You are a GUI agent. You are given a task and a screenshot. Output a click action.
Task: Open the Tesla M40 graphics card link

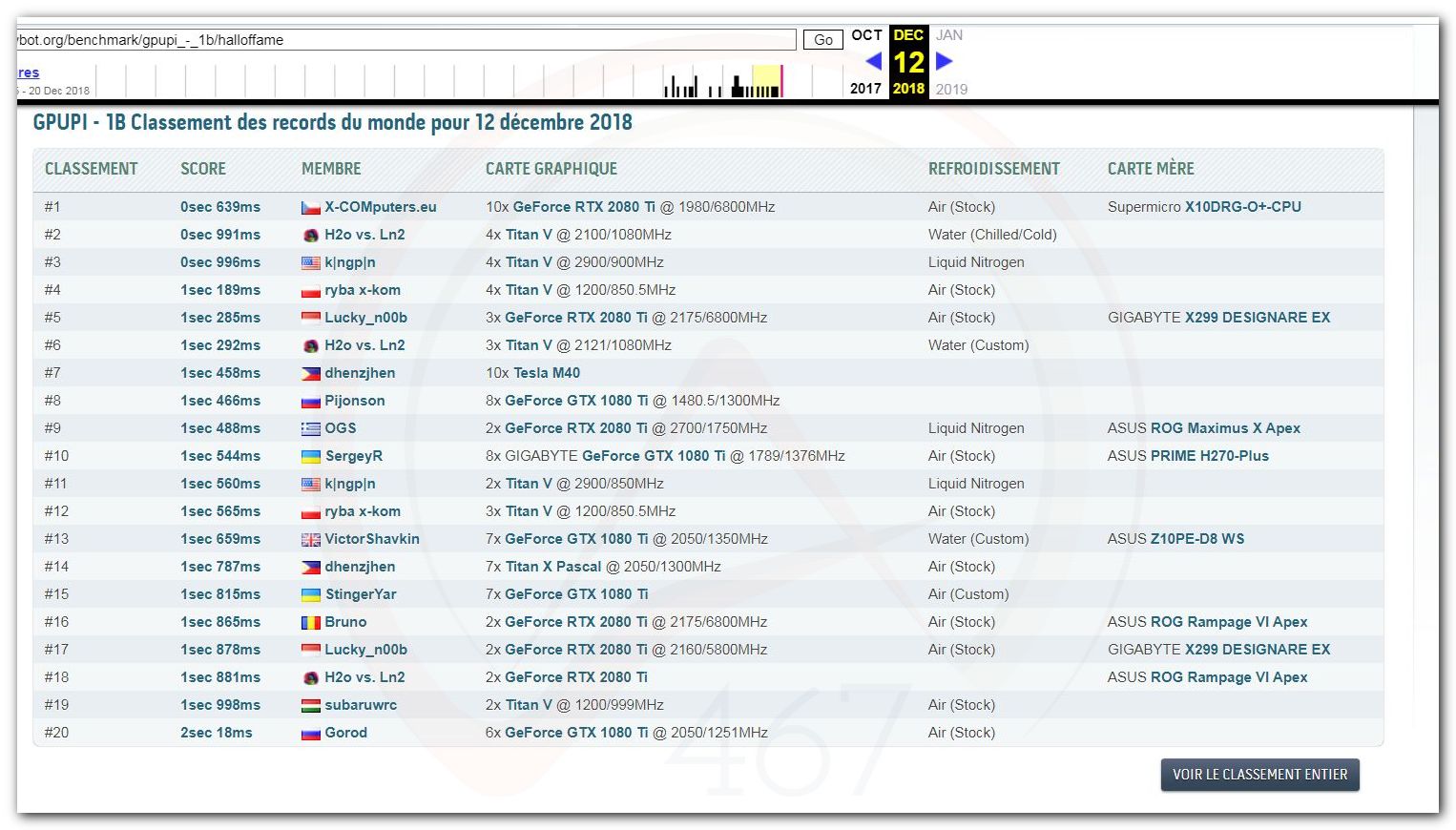(547, 373)
